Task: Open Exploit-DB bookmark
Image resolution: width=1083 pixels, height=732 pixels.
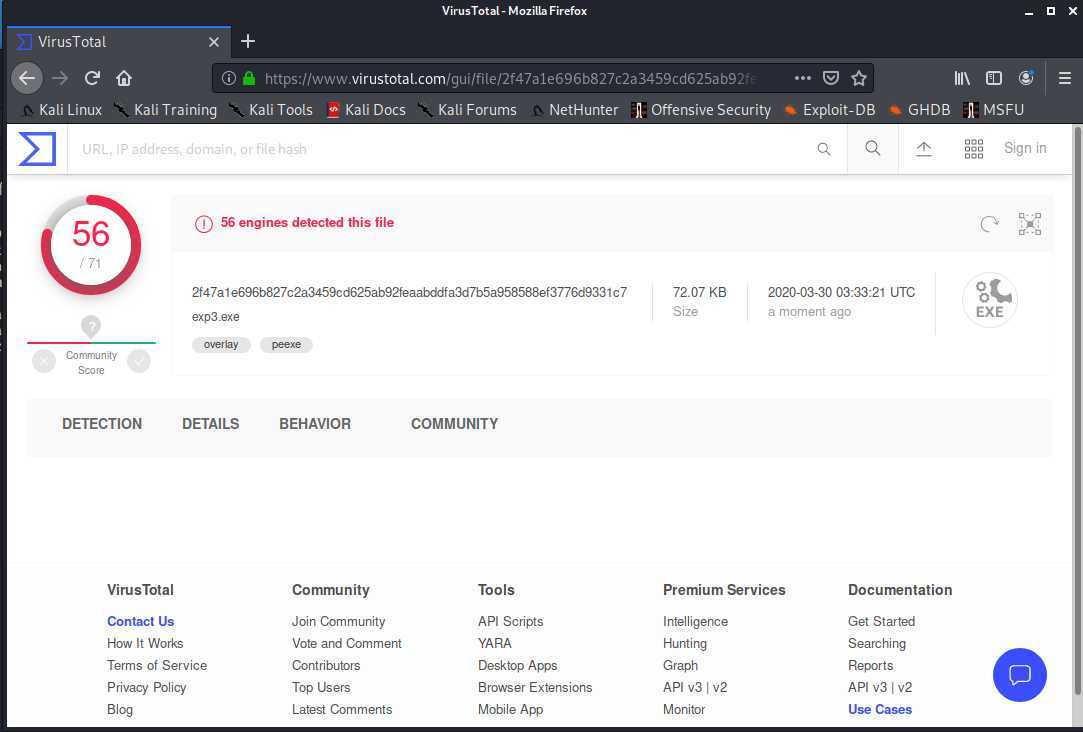Action: (x=830, y=110)
